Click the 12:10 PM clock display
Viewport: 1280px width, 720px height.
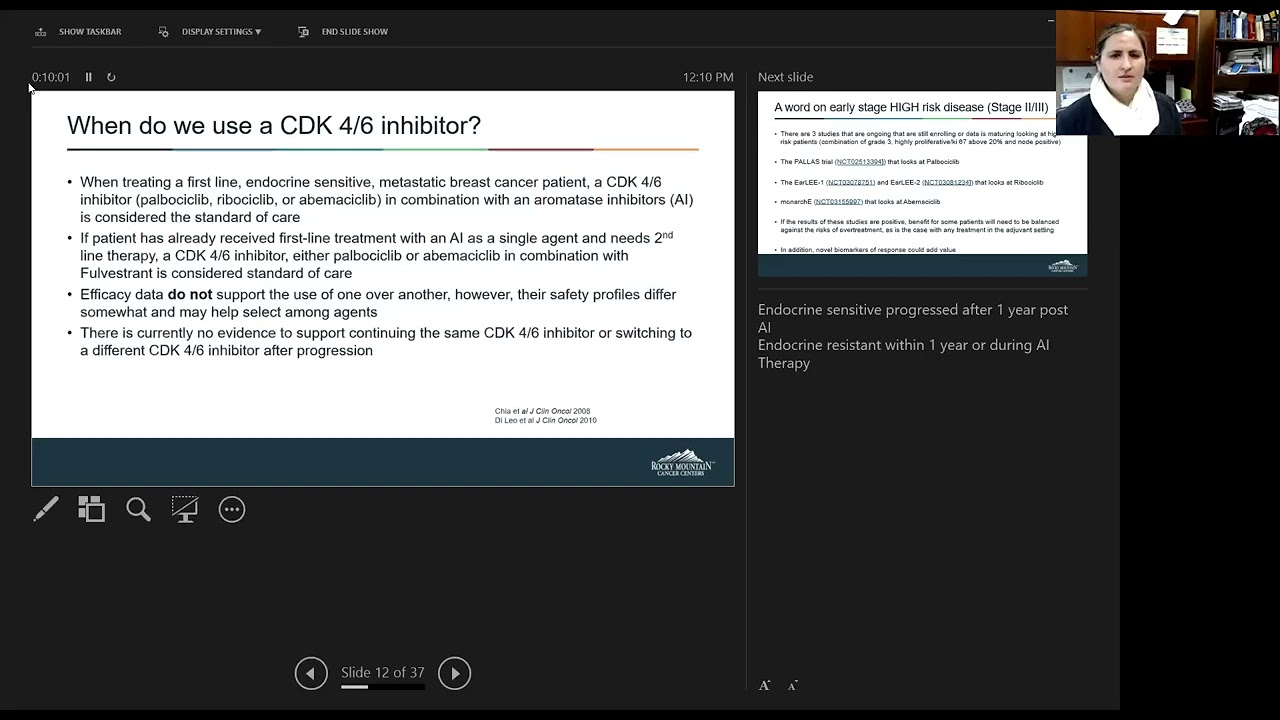pyautogui.click(x=708, y=77)
